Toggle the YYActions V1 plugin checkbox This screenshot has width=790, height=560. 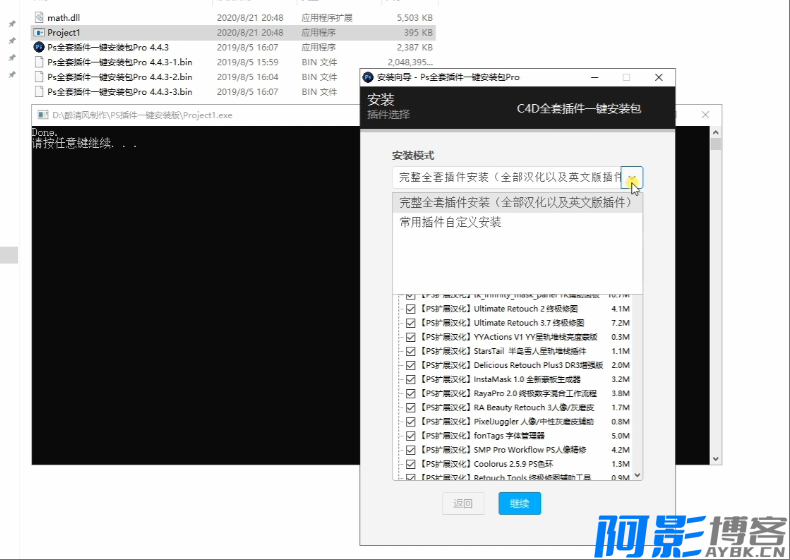pyautogui.click(x=410, y=337)
